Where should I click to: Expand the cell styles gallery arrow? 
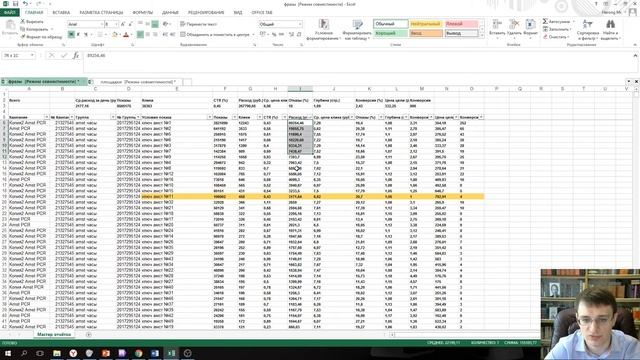pos(482,36)
